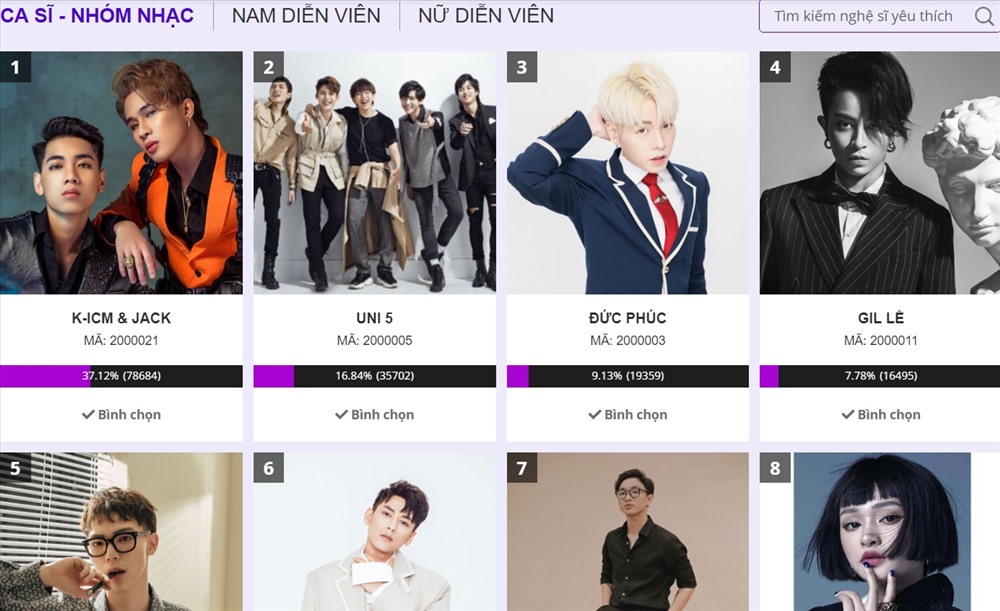Click the checkmark icon under UNI 5

341,415
